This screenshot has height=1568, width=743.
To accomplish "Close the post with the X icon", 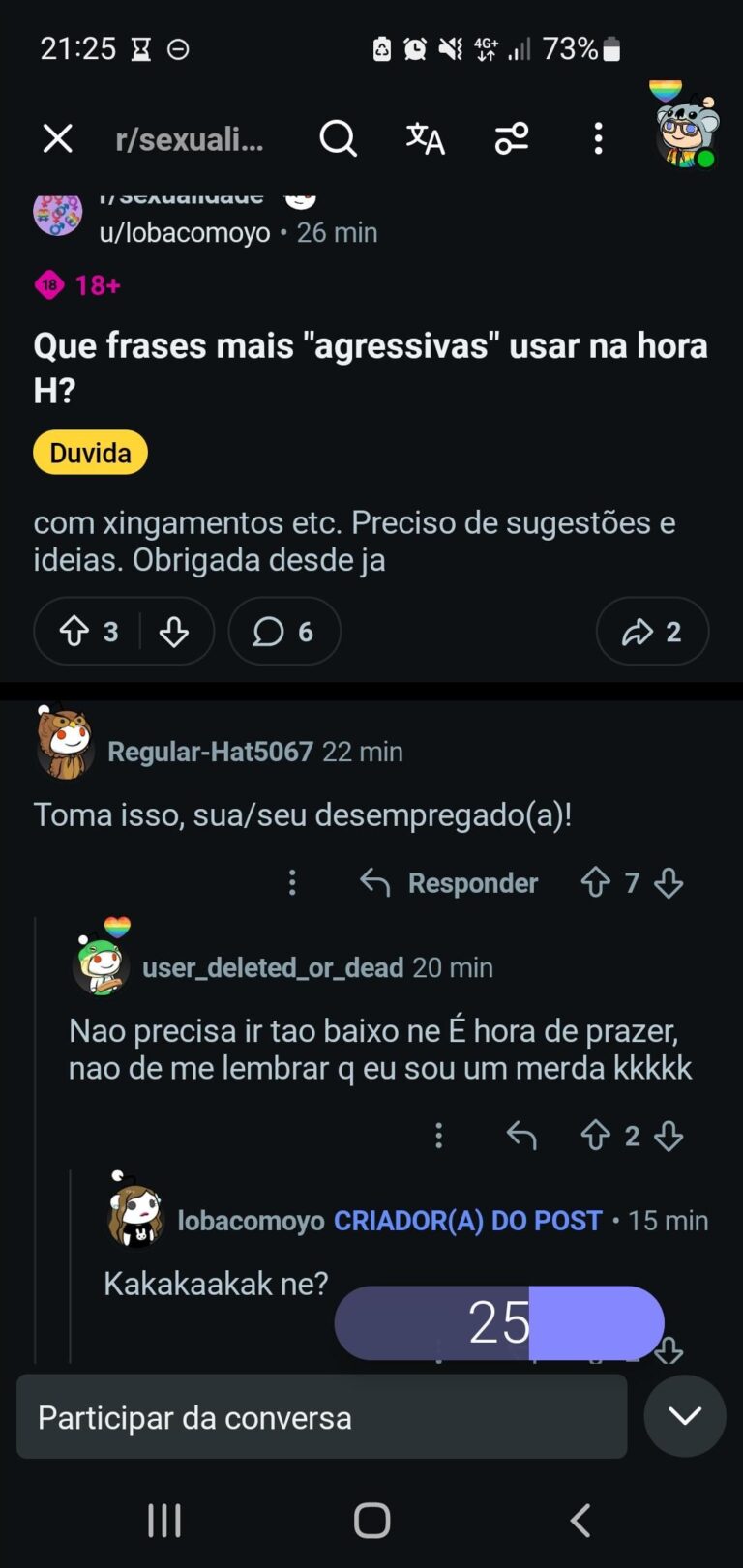I will click(58, 139).
